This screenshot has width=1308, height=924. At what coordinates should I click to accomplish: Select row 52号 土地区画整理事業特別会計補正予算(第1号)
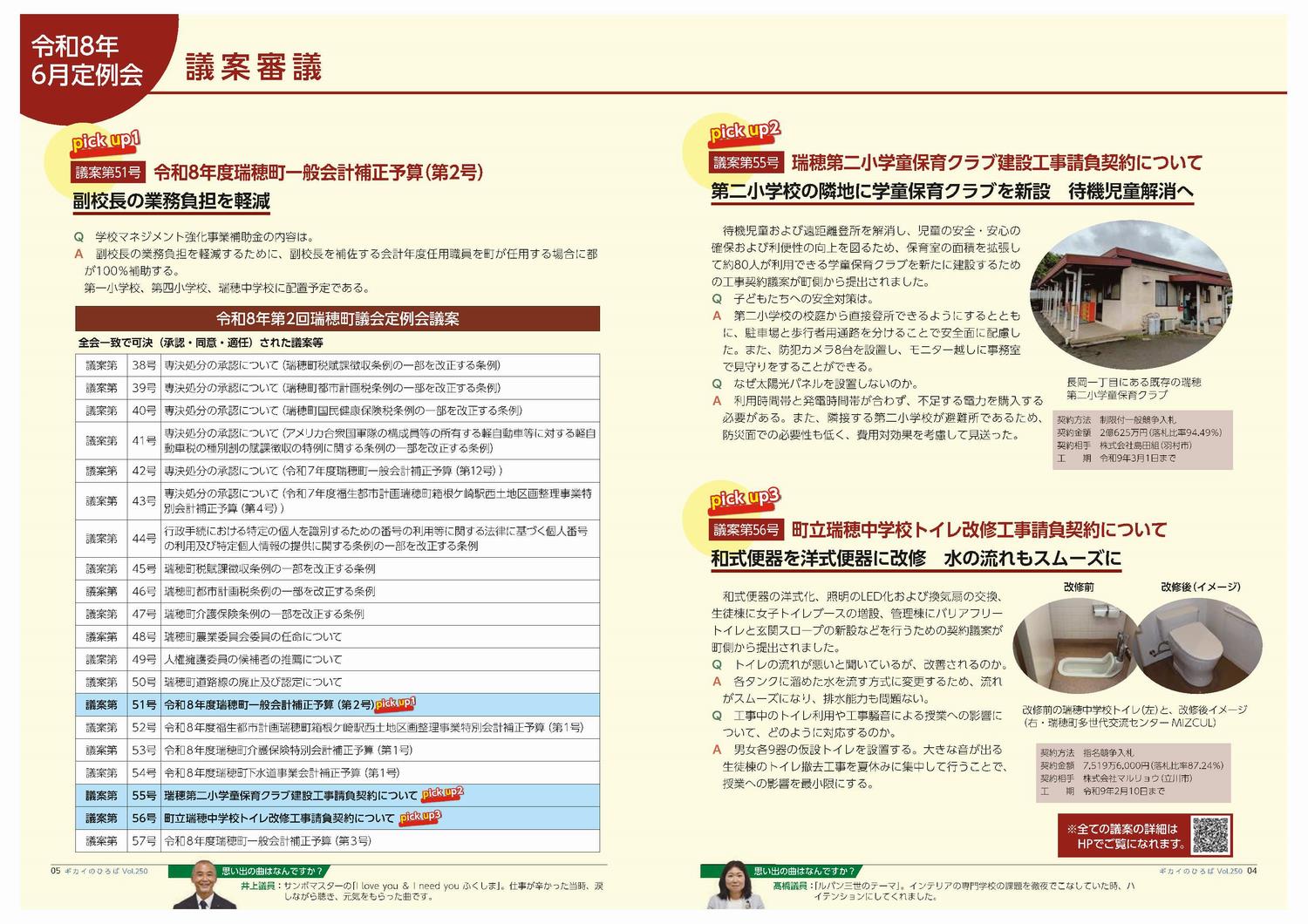click(337, 727)
